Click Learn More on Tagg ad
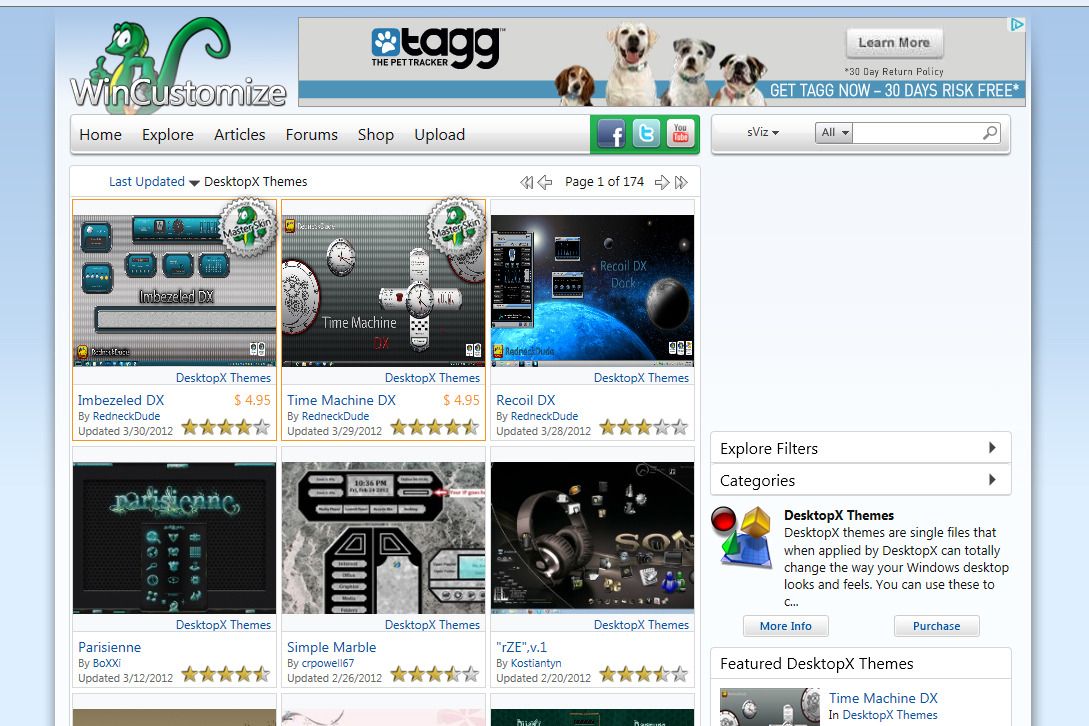 point(894,43)
